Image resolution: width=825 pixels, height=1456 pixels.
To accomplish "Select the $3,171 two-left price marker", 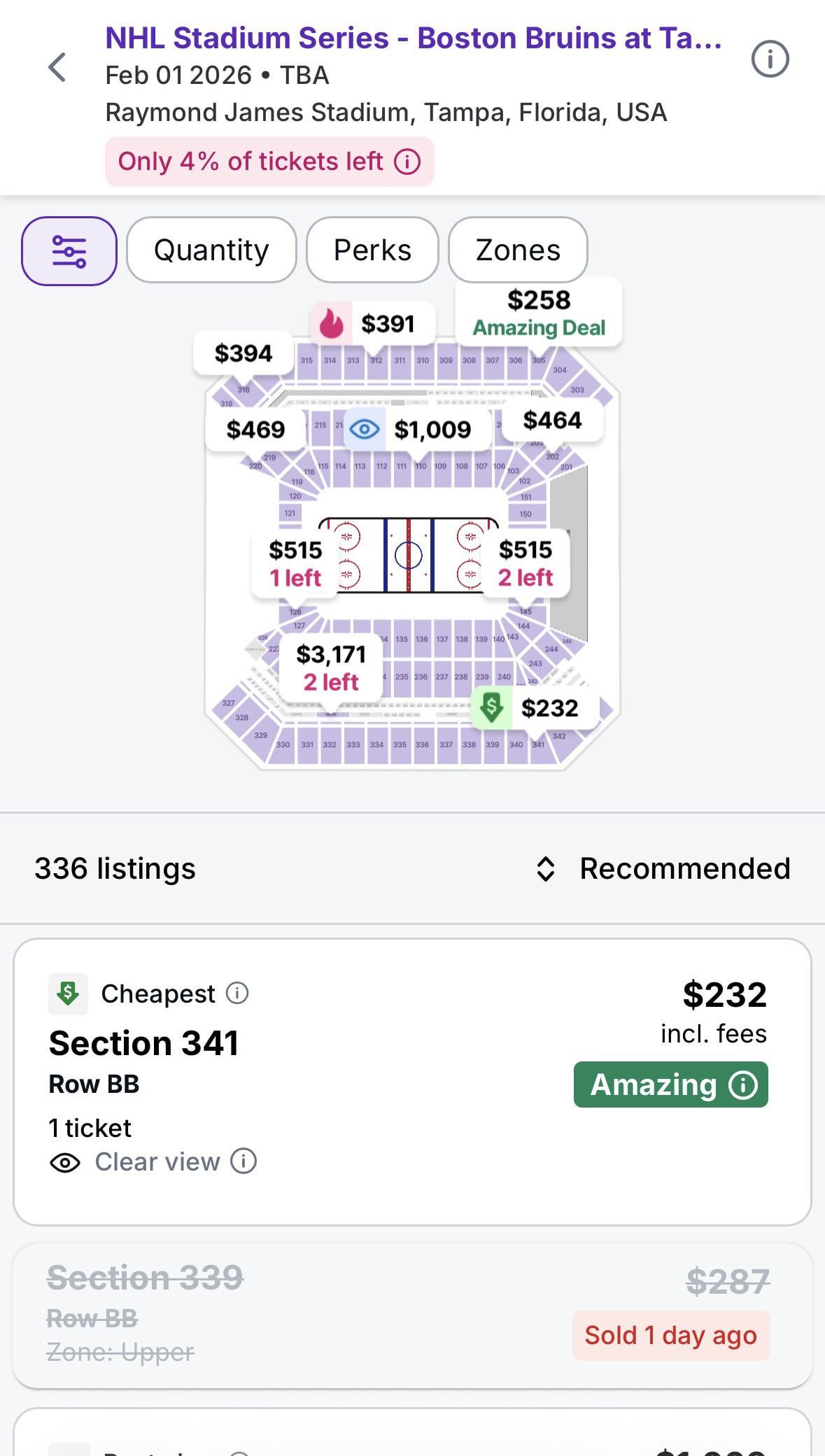I will click(331, 667).
